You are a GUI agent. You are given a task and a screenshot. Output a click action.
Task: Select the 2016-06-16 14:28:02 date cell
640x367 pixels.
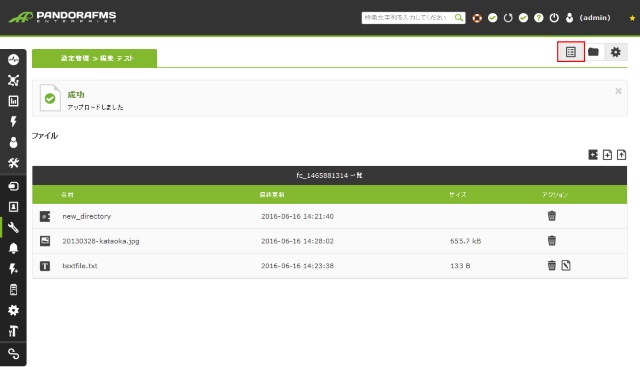[x=297, y=241]
